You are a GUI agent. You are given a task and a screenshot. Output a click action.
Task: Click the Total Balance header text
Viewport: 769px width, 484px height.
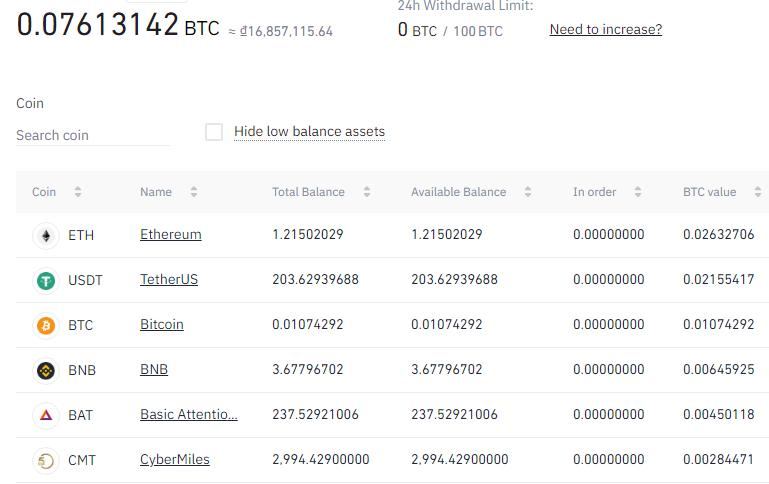[308, 192]
